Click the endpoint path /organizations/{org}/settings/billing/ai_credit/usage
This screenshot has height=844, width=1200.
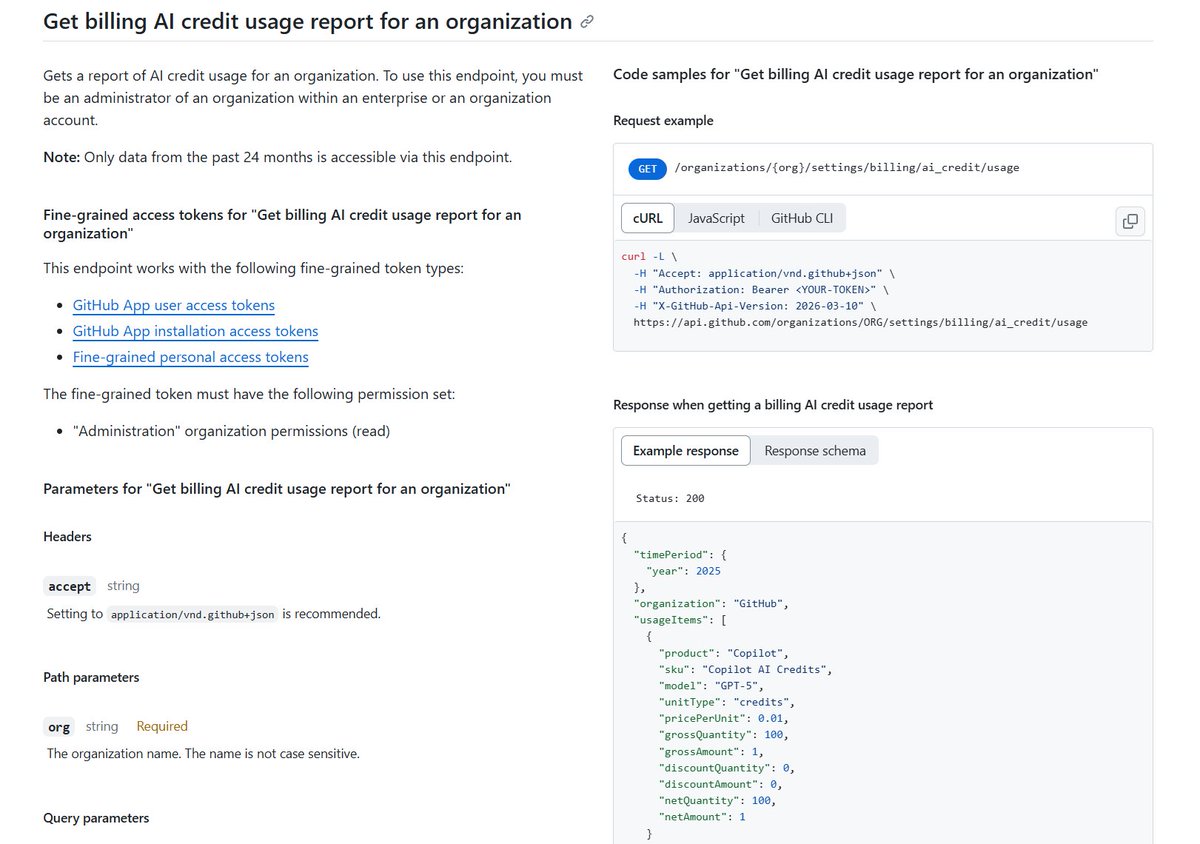[847, 168]
